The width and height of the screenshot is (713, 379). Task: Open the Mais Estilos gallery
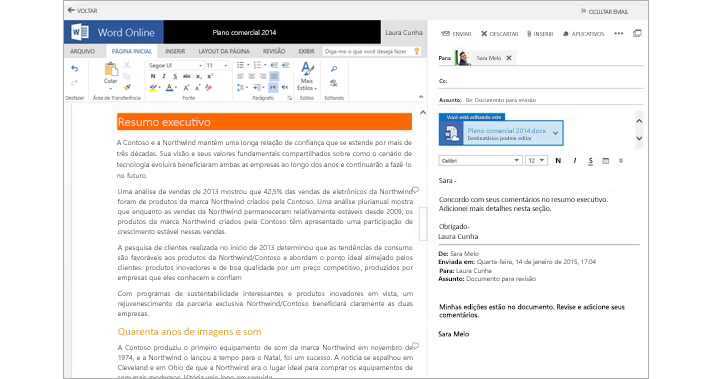[x=307, y=76]
